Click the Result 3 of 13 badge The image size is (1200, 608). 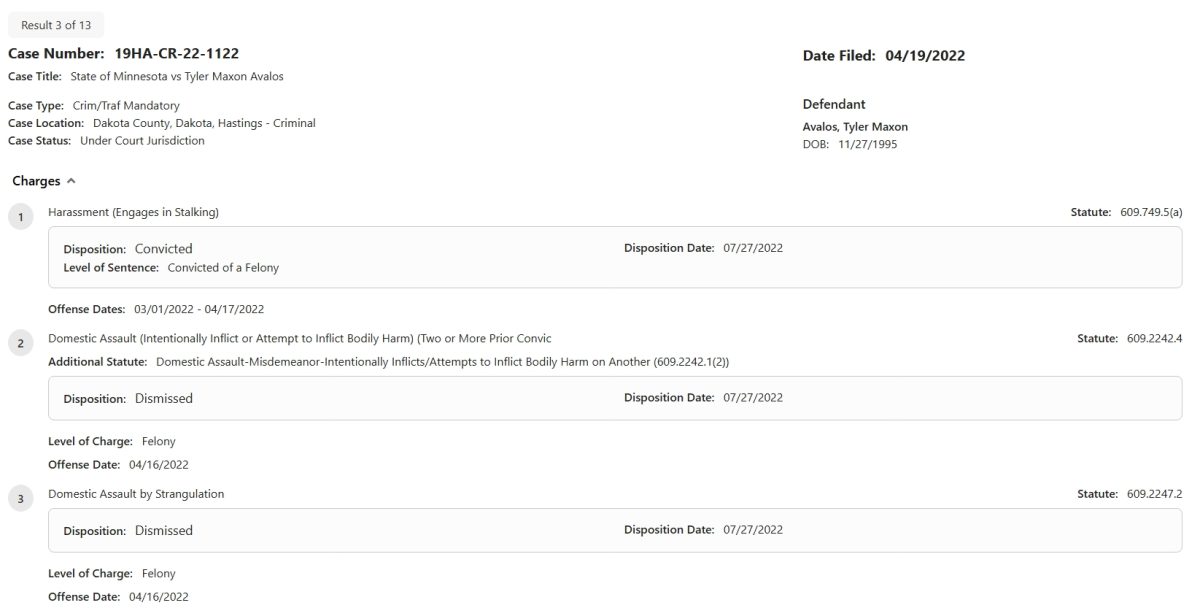56,25
